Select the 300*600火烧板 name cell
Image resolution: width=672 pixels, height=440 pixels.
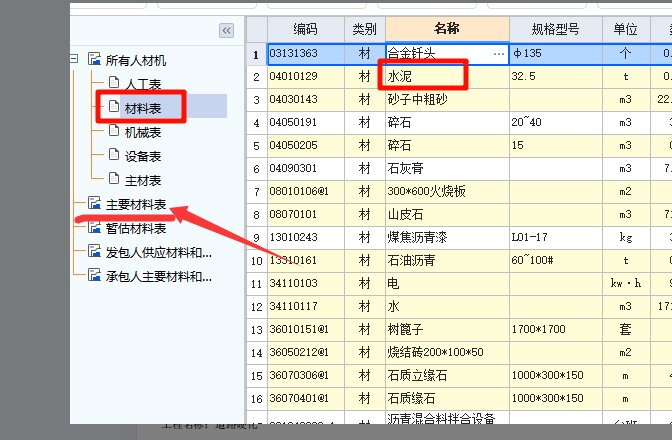tap(447, 192)
